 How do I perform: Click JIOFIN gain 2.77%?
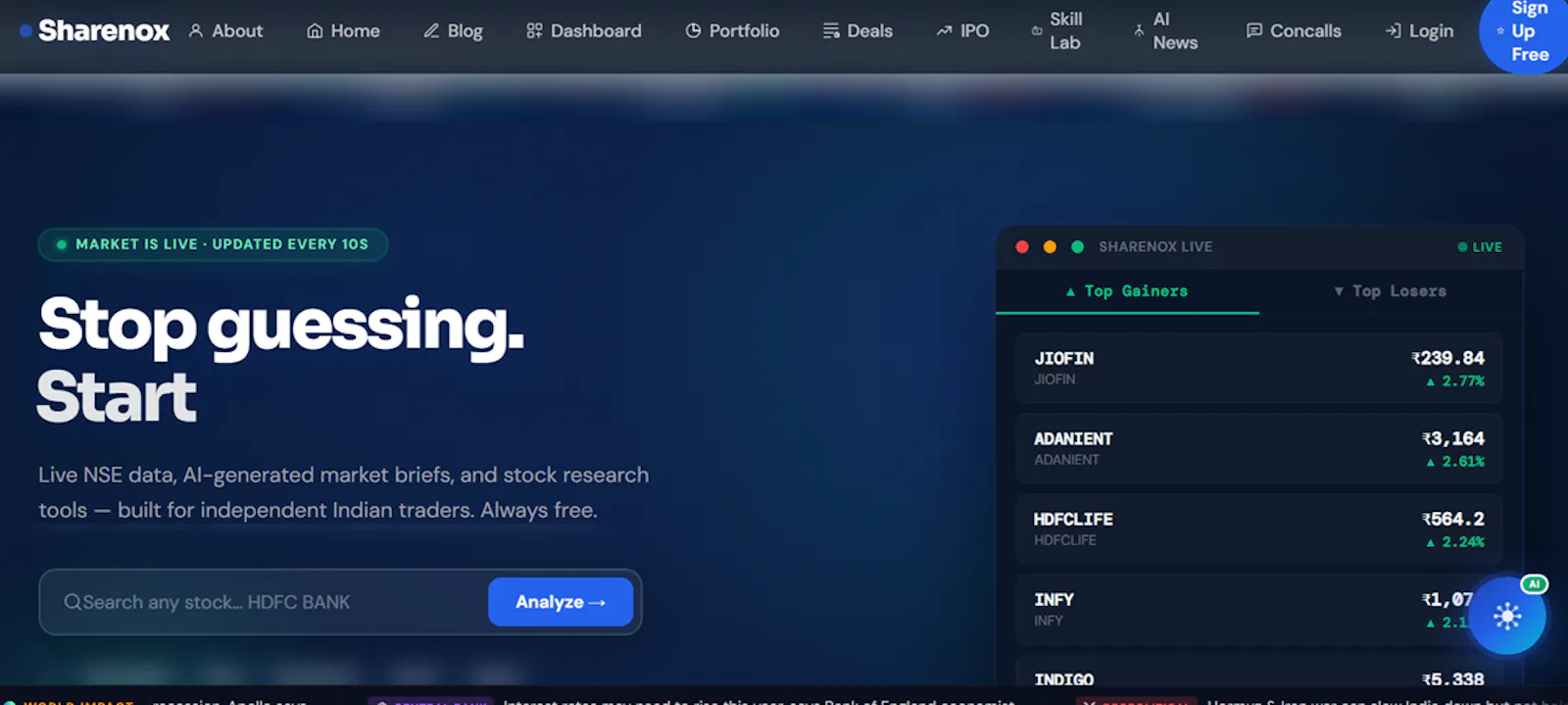(1455, 381)
